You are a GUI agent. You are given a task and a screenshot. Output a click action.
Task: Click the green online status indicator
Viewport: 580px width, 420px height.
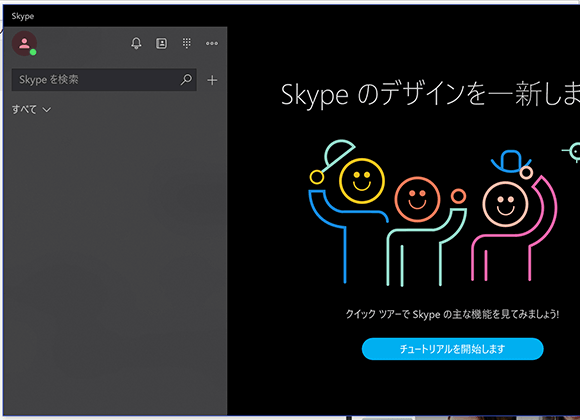tap(33, 52)
